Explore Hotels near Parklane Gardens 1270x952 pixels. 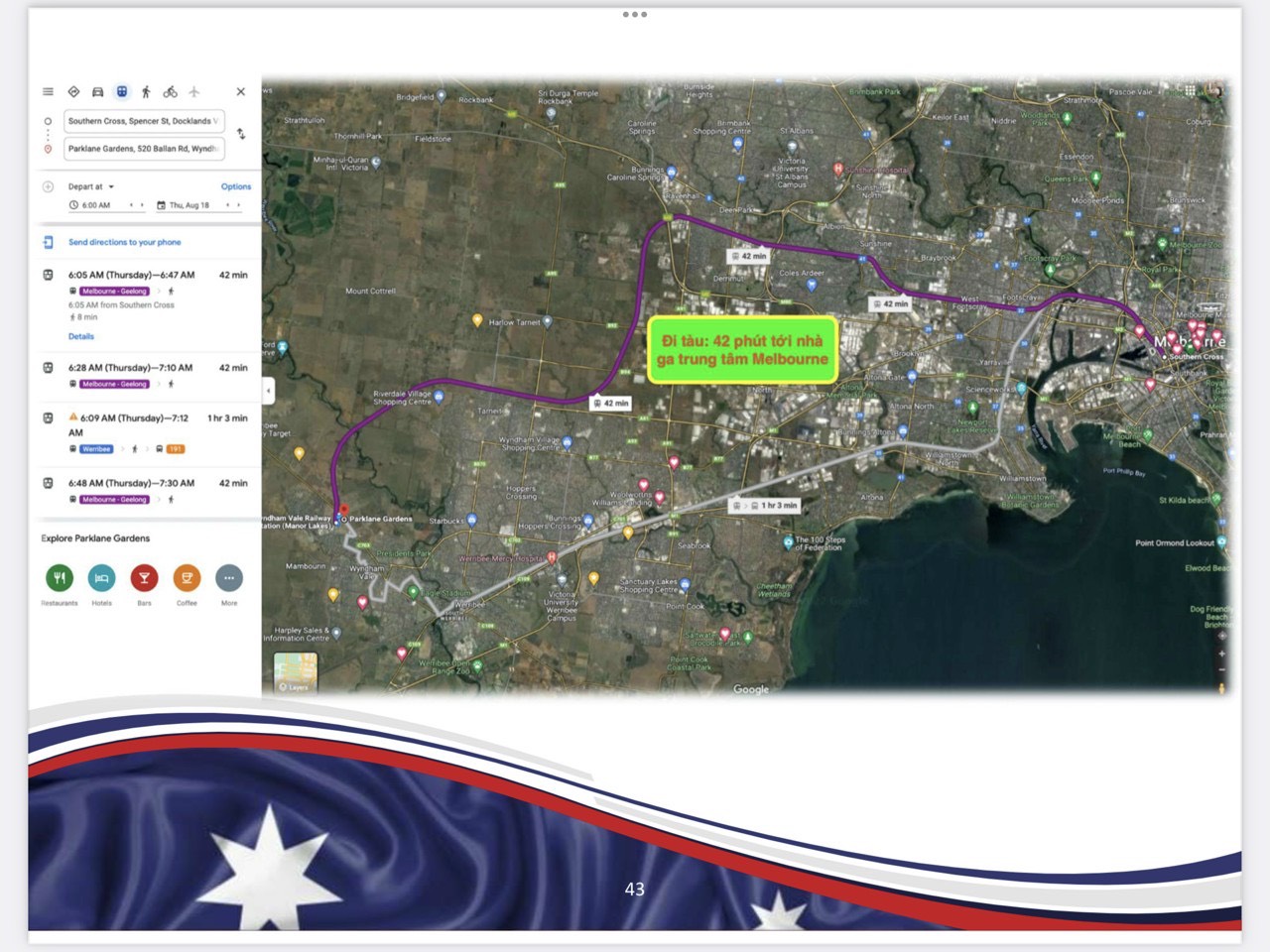tap(101, 584)
